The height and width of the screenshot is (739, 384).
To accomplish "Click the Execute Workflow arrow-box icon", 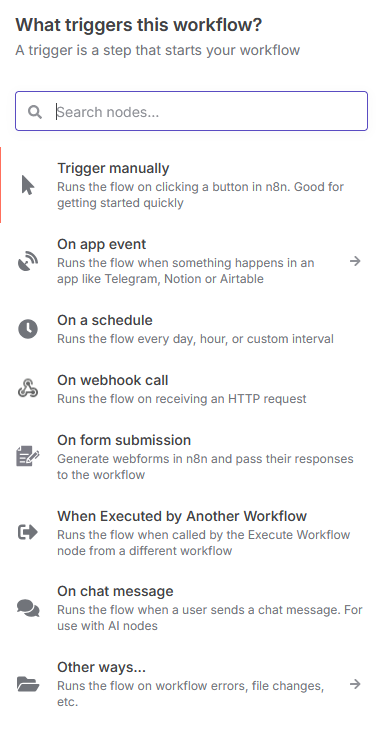I will click(28, 533).
